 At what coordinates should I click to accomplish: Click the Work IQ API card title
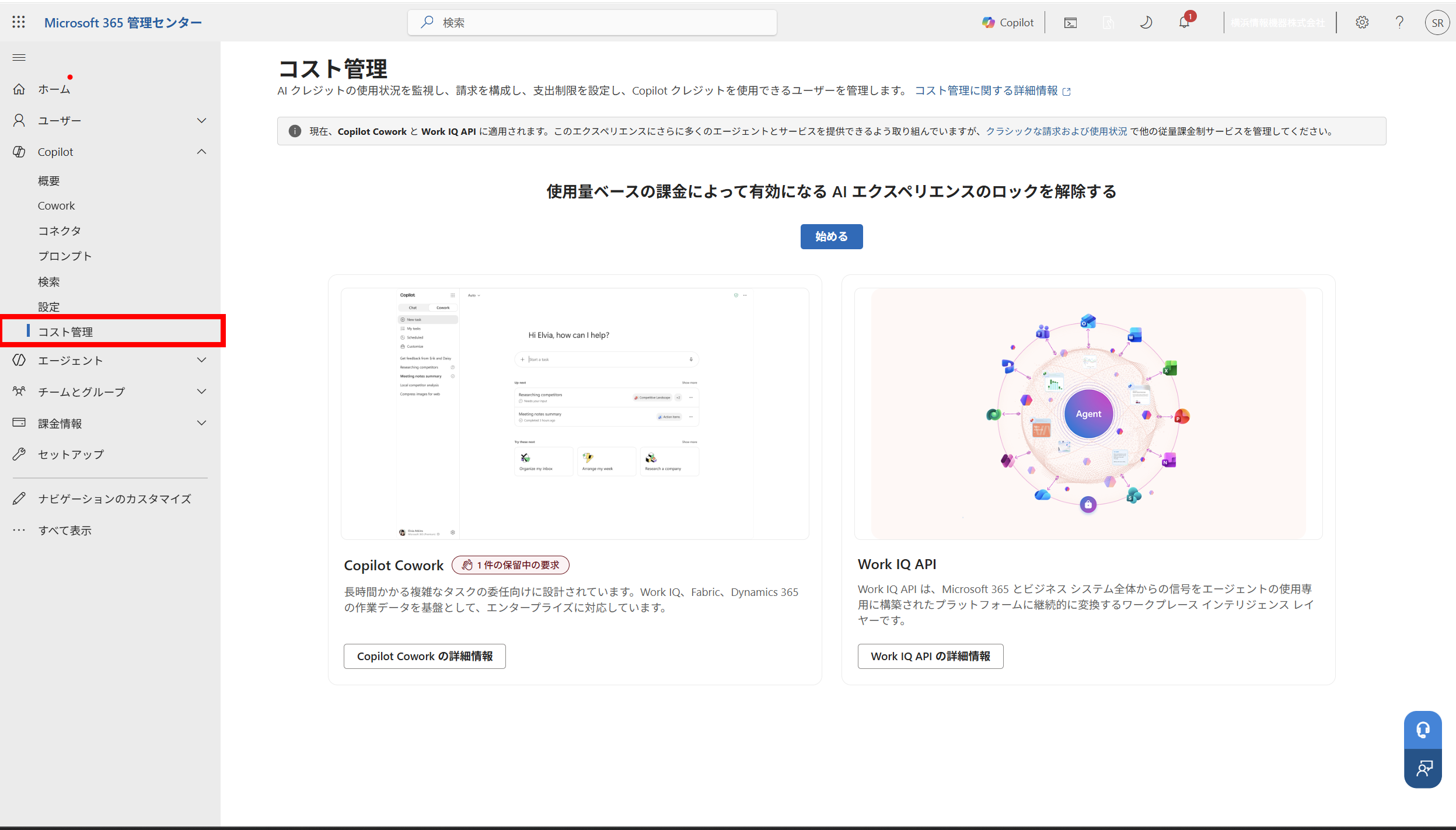click(897, 564)
